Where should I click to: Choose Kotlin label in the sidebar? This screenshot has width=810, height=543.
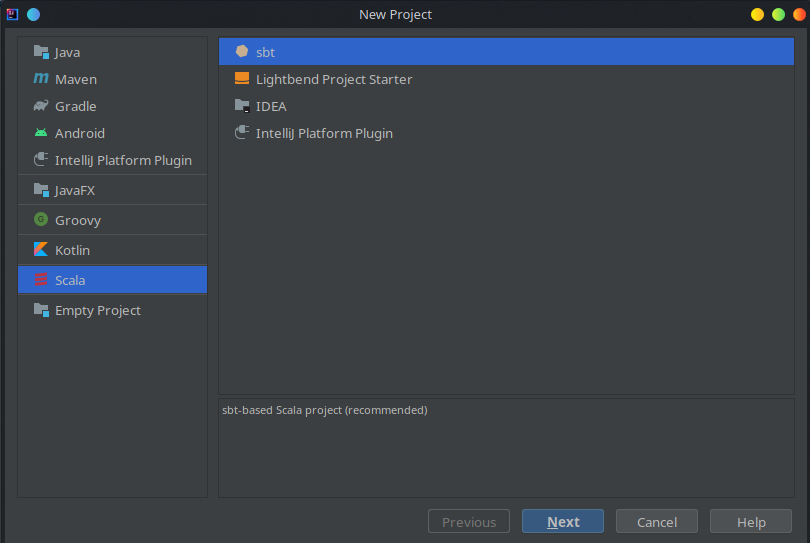[72, 250]
